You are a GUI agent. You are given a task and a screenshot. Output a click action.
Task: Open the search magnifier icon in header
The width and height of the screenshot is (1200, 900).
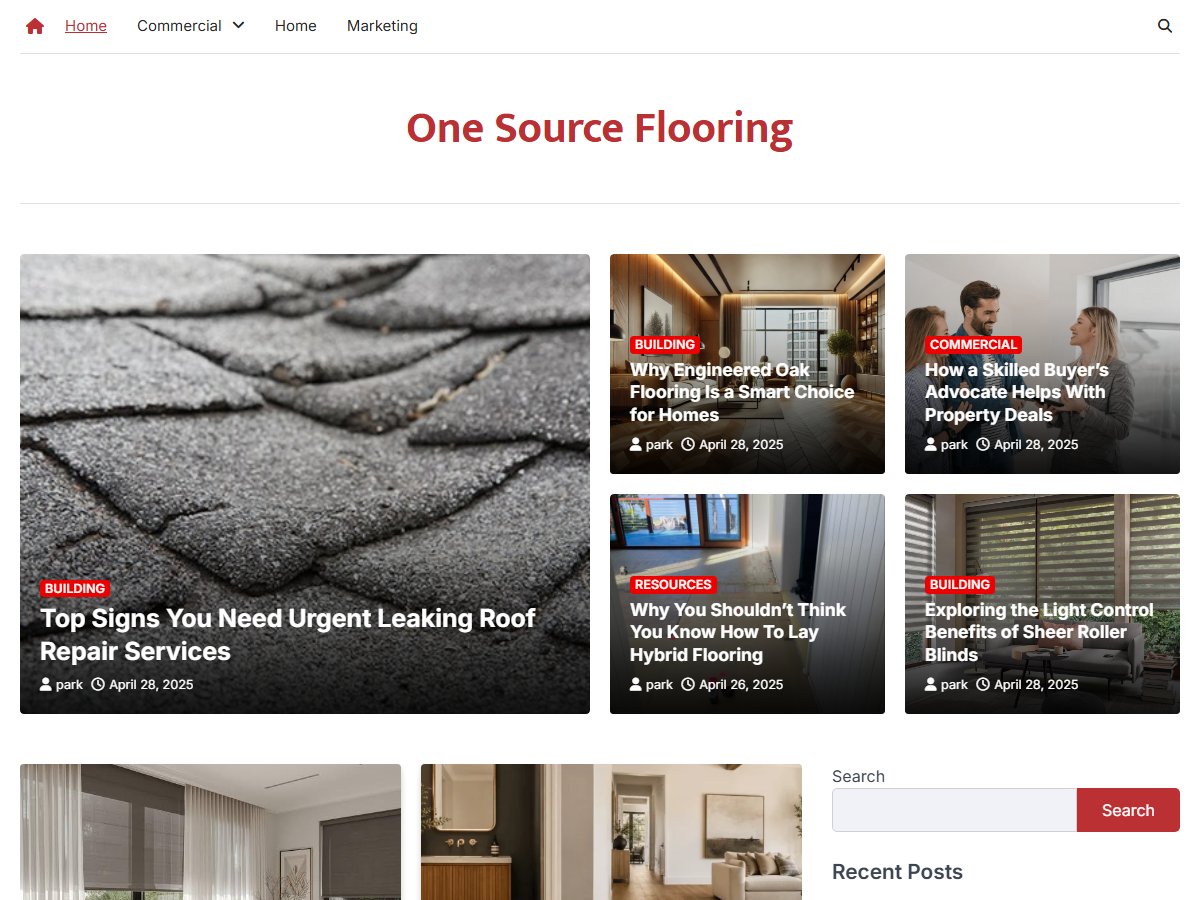pos(1165,26)
